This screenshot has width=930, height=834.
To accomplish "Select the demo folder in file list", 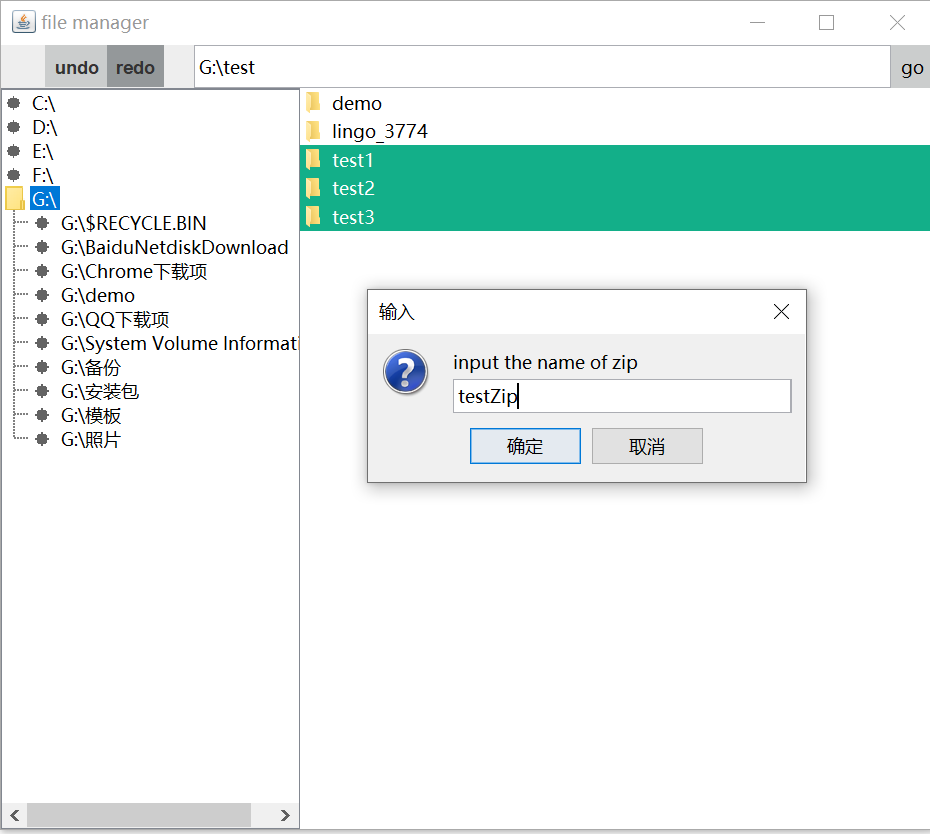I will (x=614, y=103).
